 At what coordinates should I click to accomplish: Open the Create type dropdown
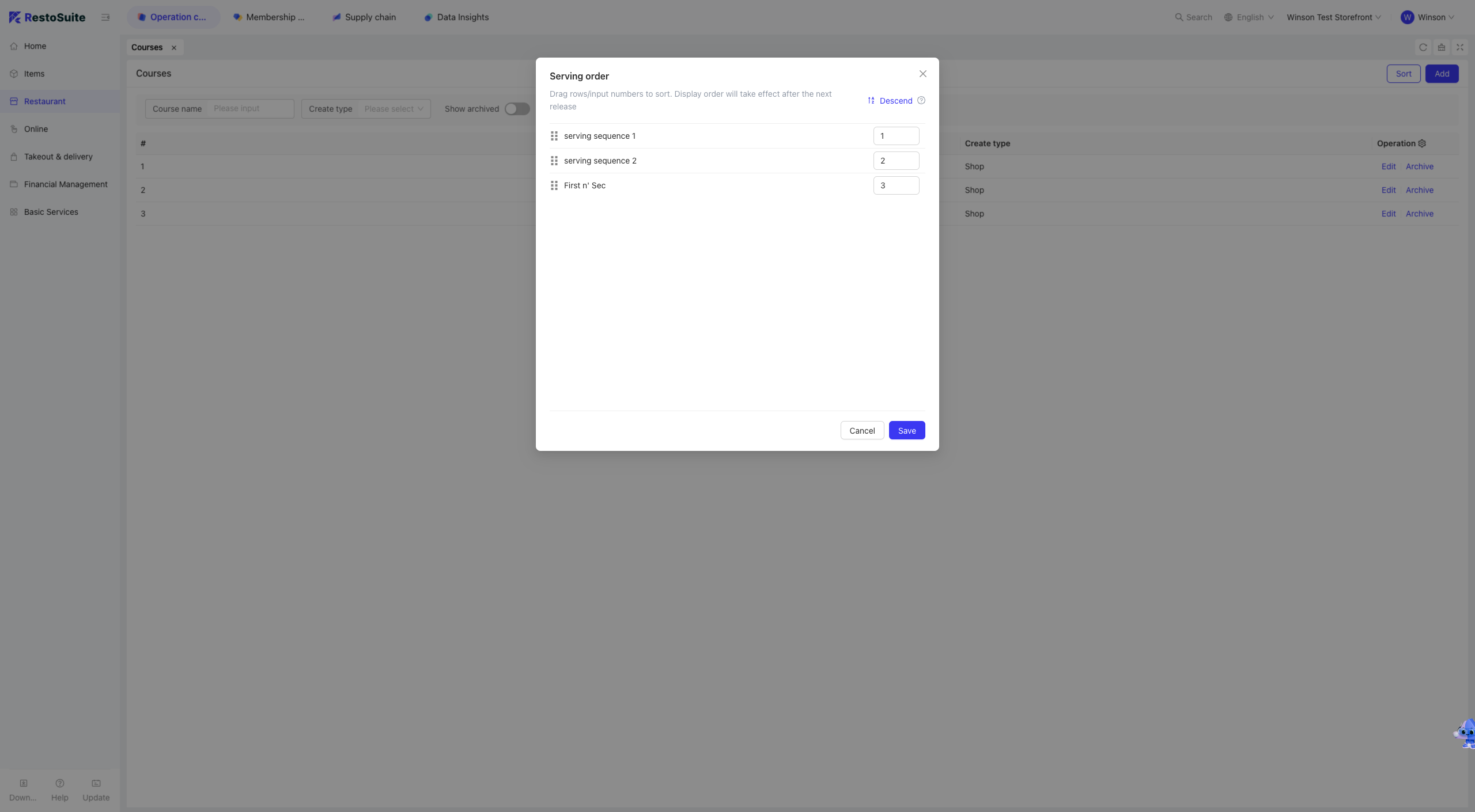366,109
